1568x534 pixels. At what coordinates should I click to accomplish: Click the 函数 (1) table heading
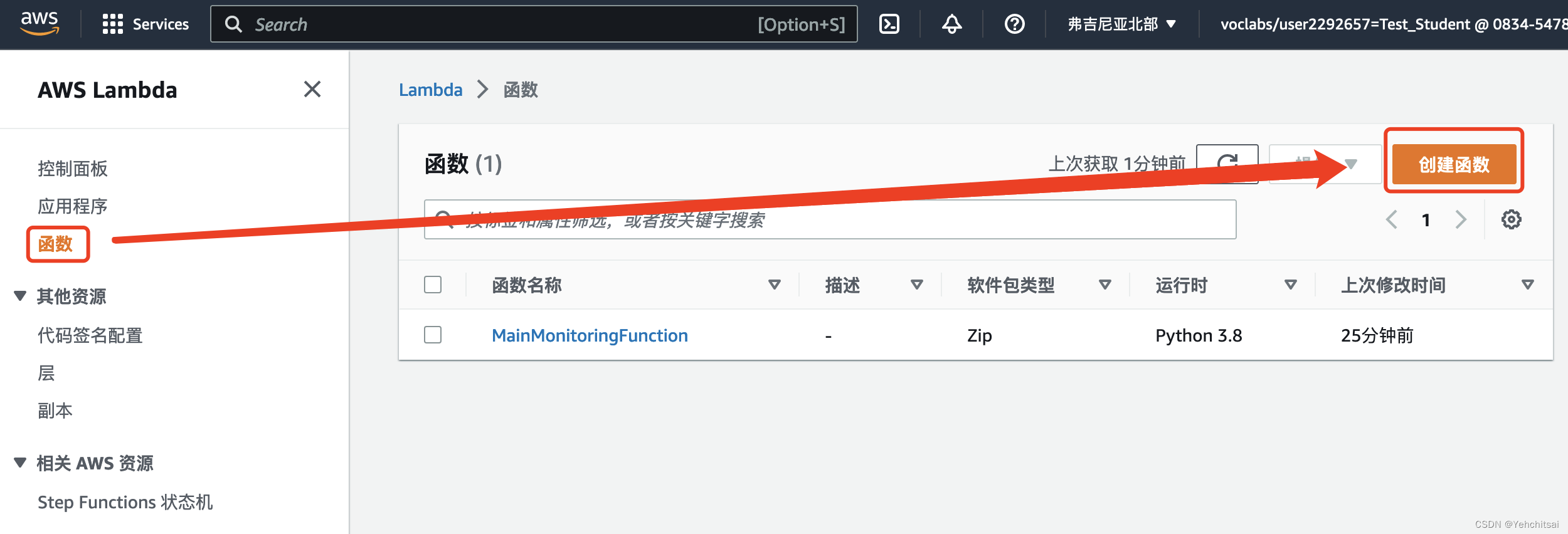pos(464,164)
